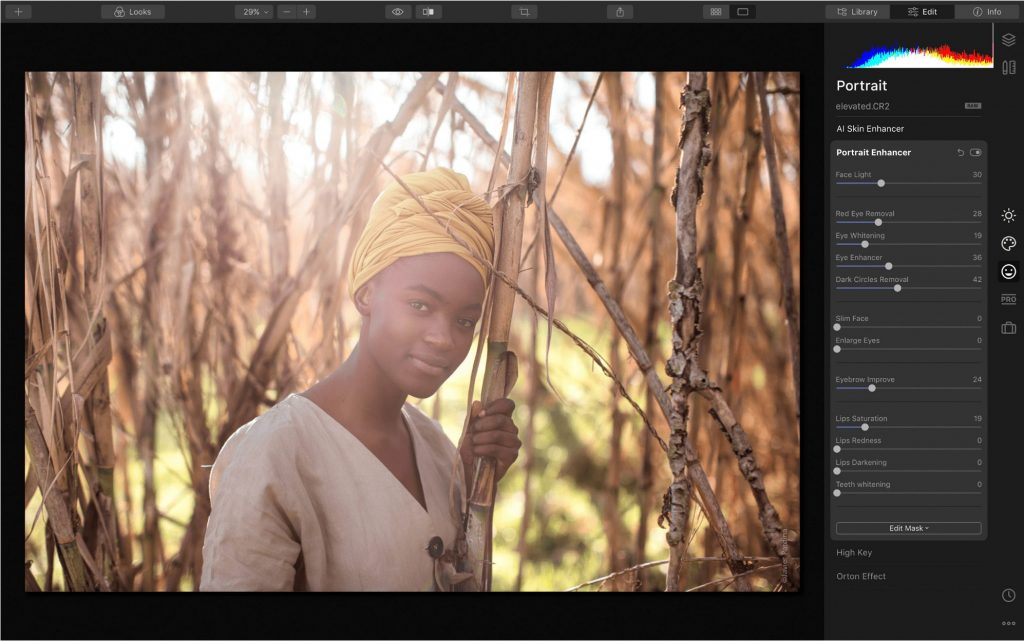The image size is (1024, 641).
Task: Toggle Portrait Enhancer on/off switch
Action: click(x=975, y=152)
